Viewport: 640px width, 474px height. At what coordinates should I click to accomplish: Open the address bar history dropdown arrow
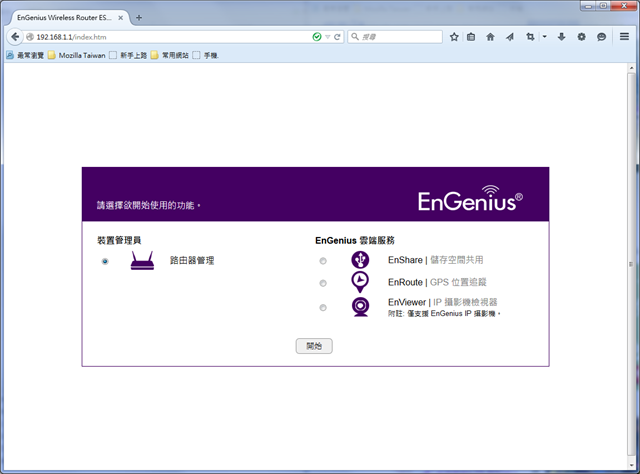tap(327, 37)
